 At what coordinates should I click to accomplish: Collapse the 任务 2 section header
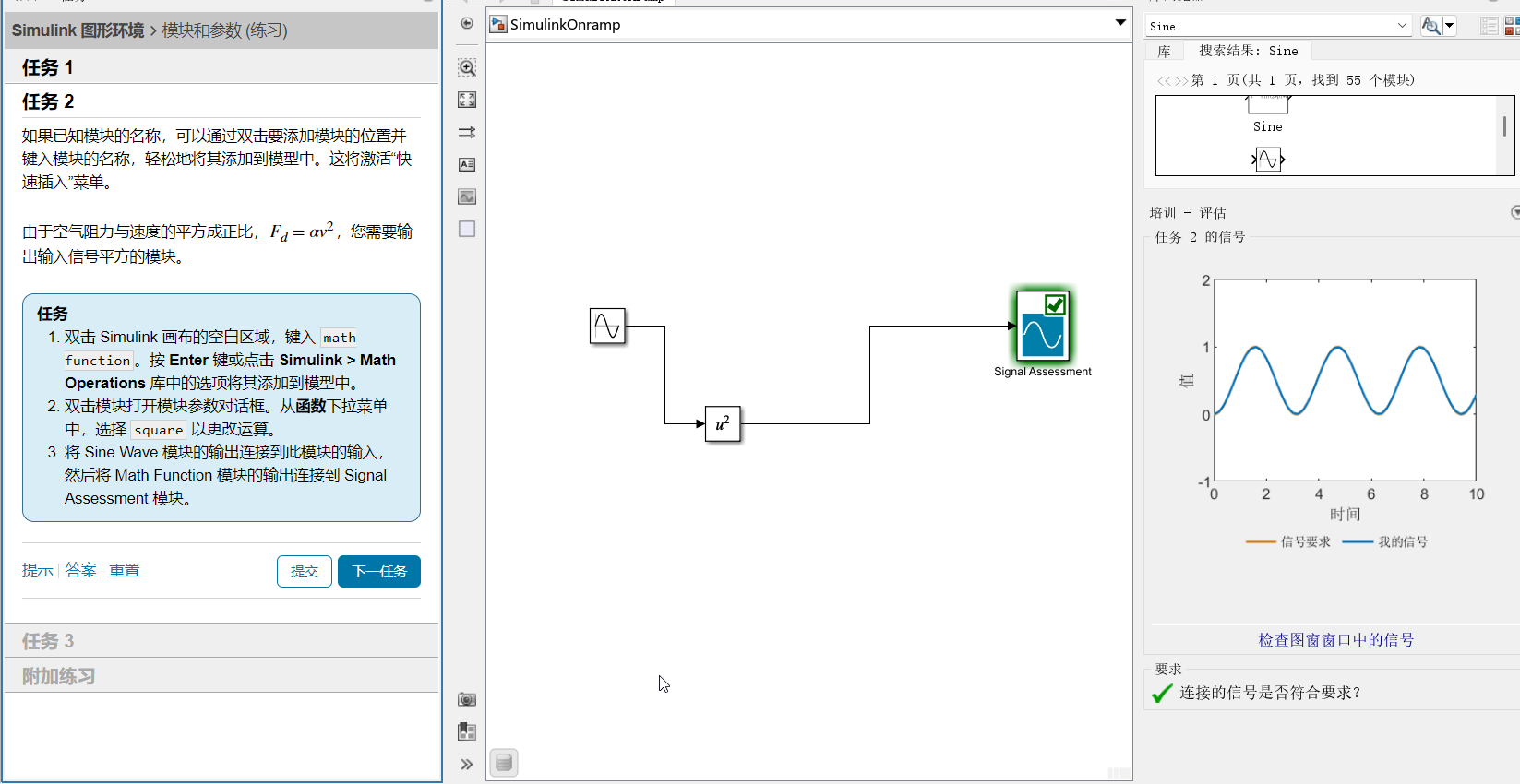221,101
